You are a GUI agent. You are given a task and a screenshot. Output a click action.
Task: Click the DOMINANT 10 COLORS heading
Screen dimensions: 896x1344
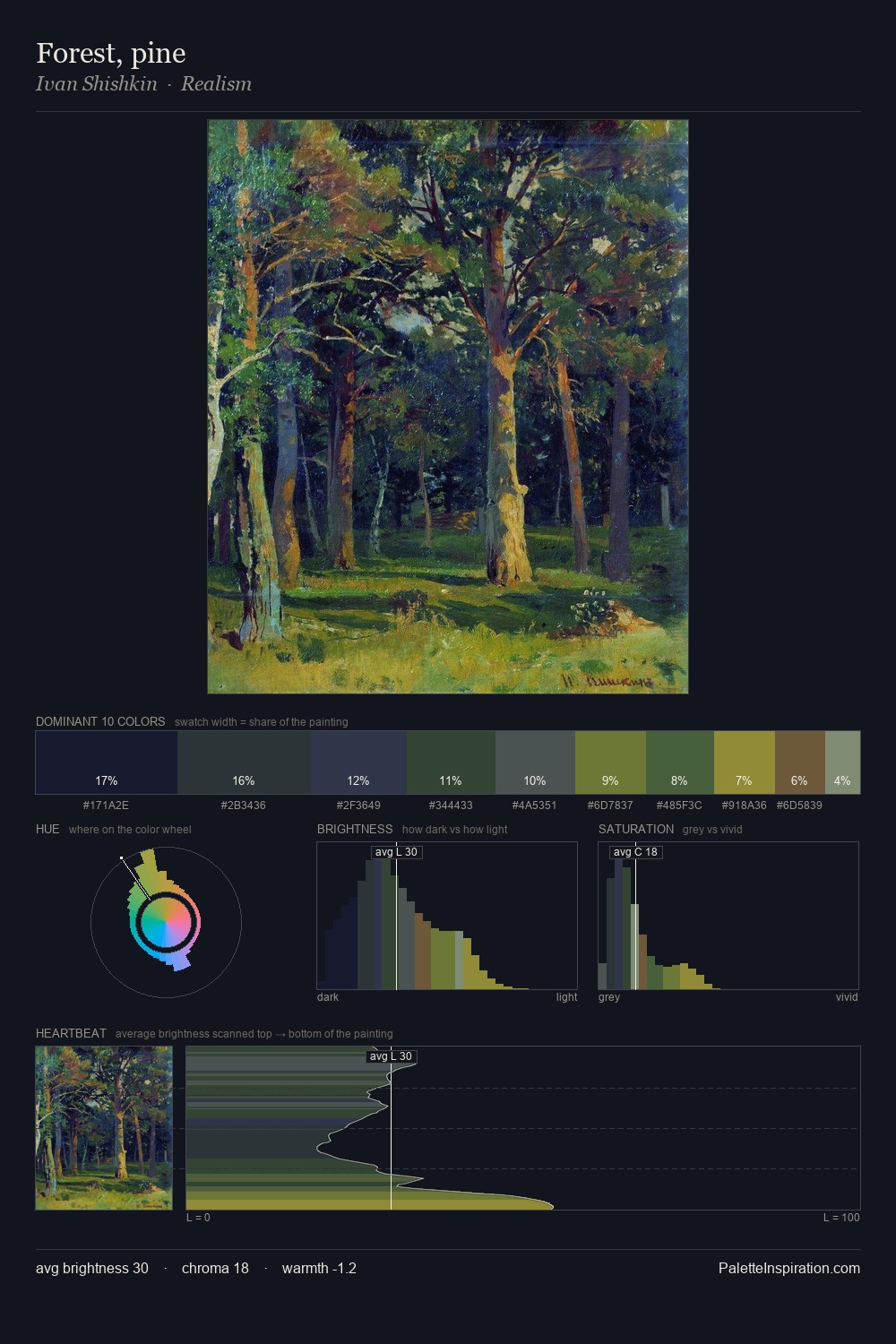[x=100, y=721]
